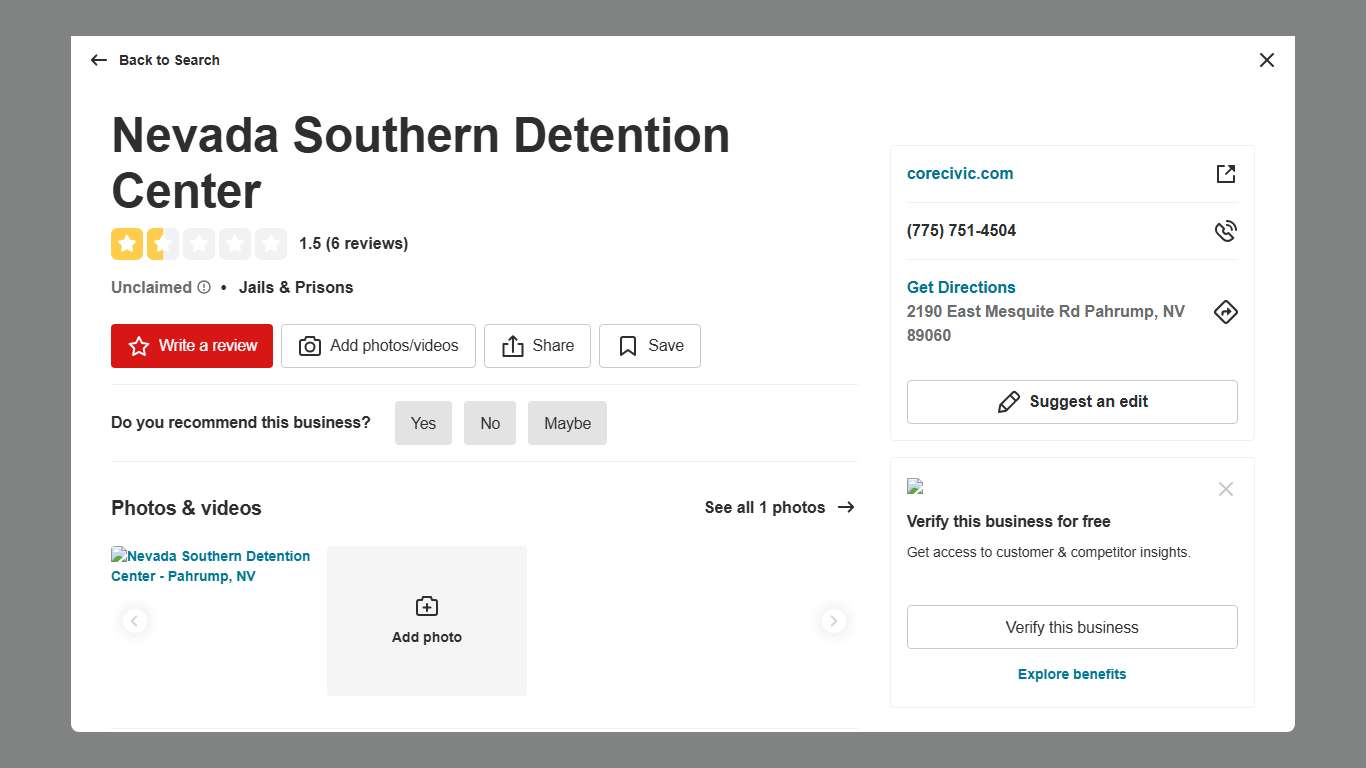Click the back arrow beside Back to Search
This screenshot has width=1366, height=768.
click(x=98, y=60)
